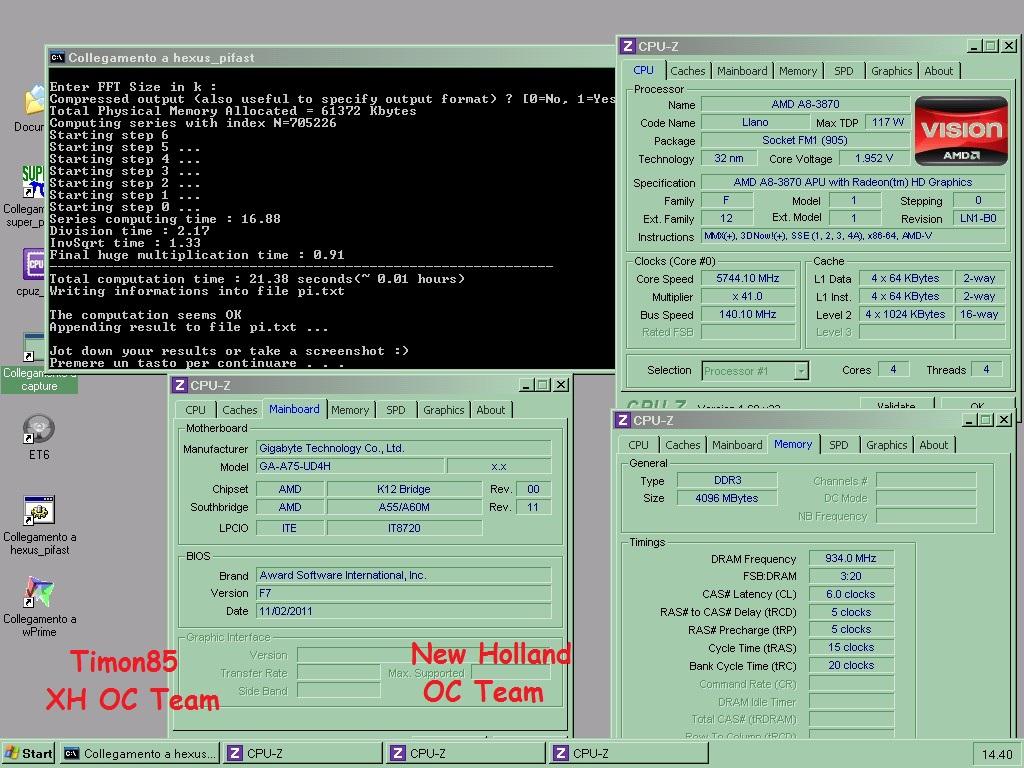
Task: Switch to Caches tab in top CPU-Z window
Action: (688, 71)
